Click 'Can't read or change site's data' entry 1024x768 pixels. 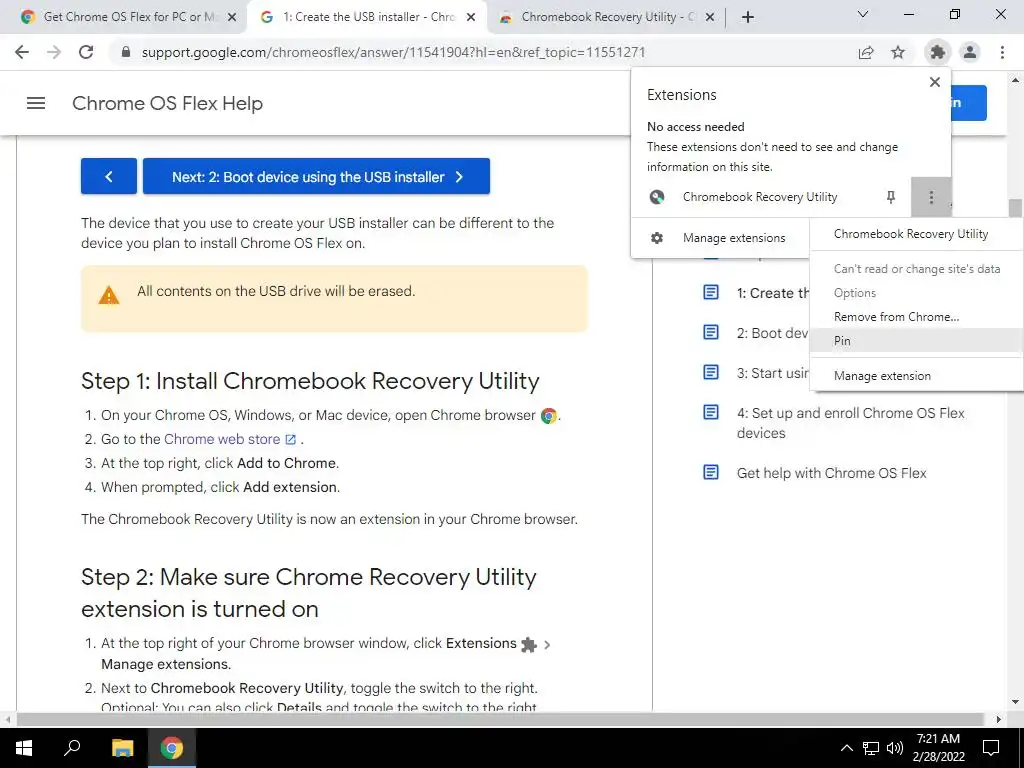[x=916, y=269]
